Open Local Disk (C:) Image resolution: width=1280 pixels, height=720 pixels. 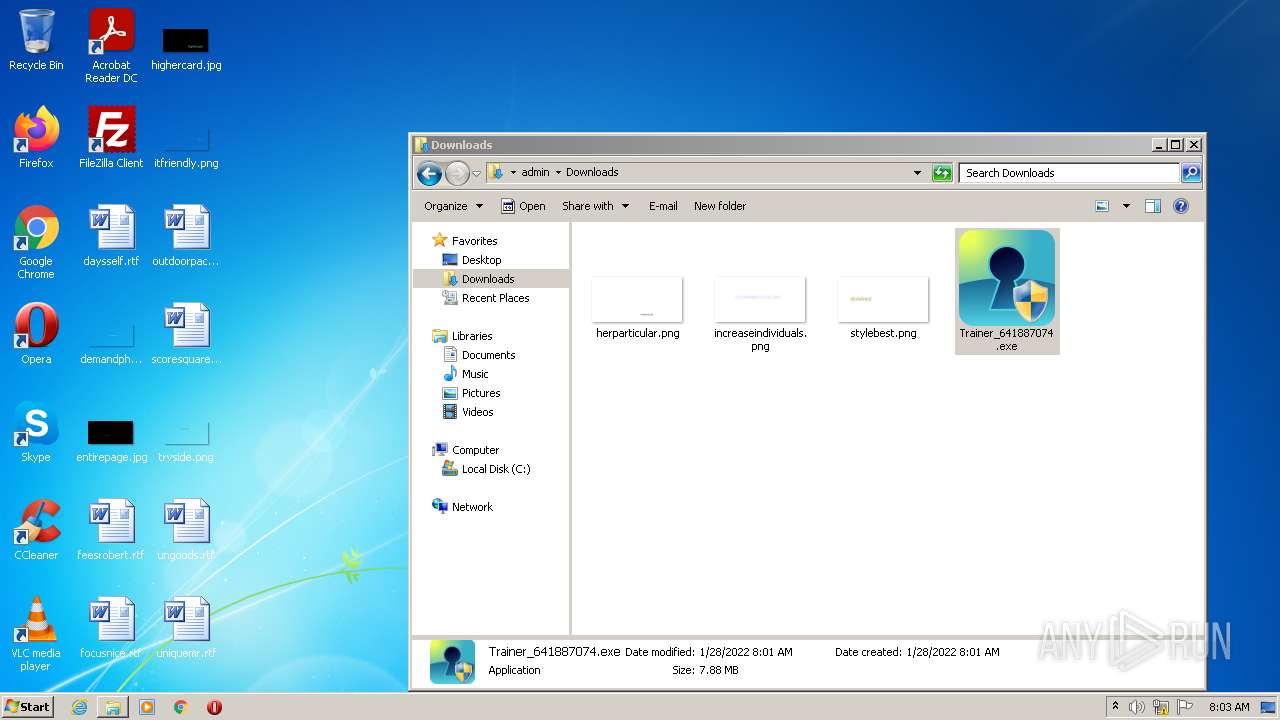point(495,469)
